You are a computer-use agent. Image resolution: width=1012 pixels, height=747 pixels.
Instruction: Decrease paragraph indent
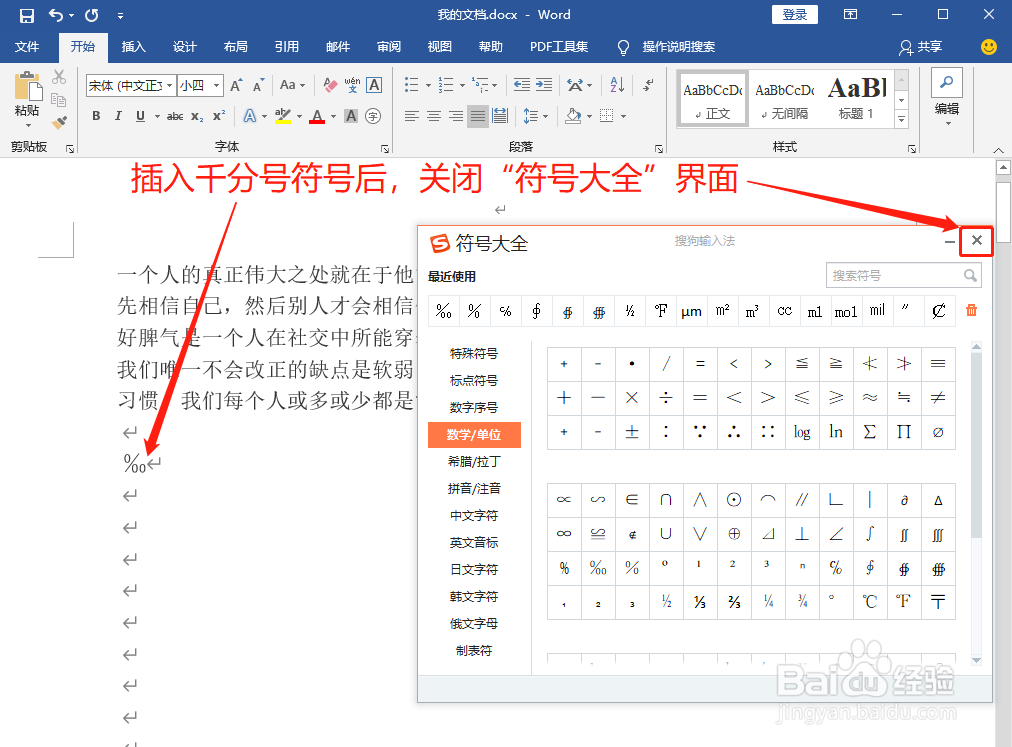521,85
